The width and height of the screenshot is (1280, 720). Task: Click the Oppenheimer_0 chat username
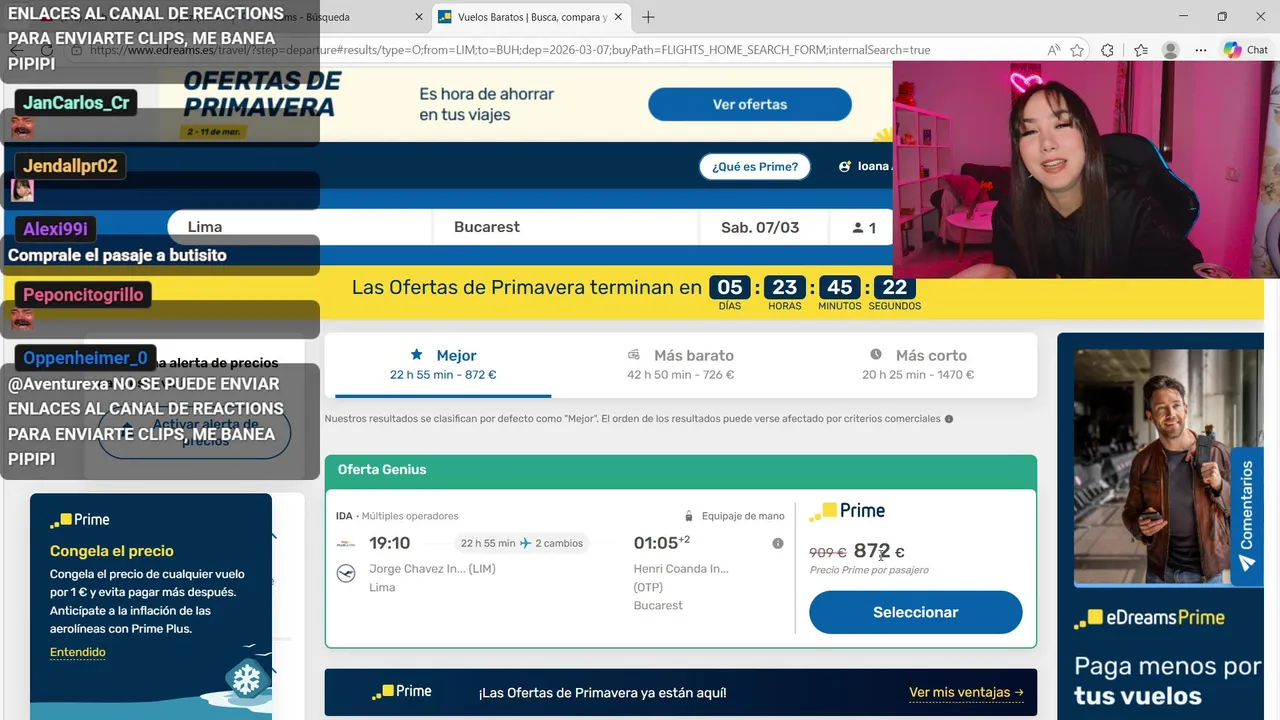click(85, 358)
